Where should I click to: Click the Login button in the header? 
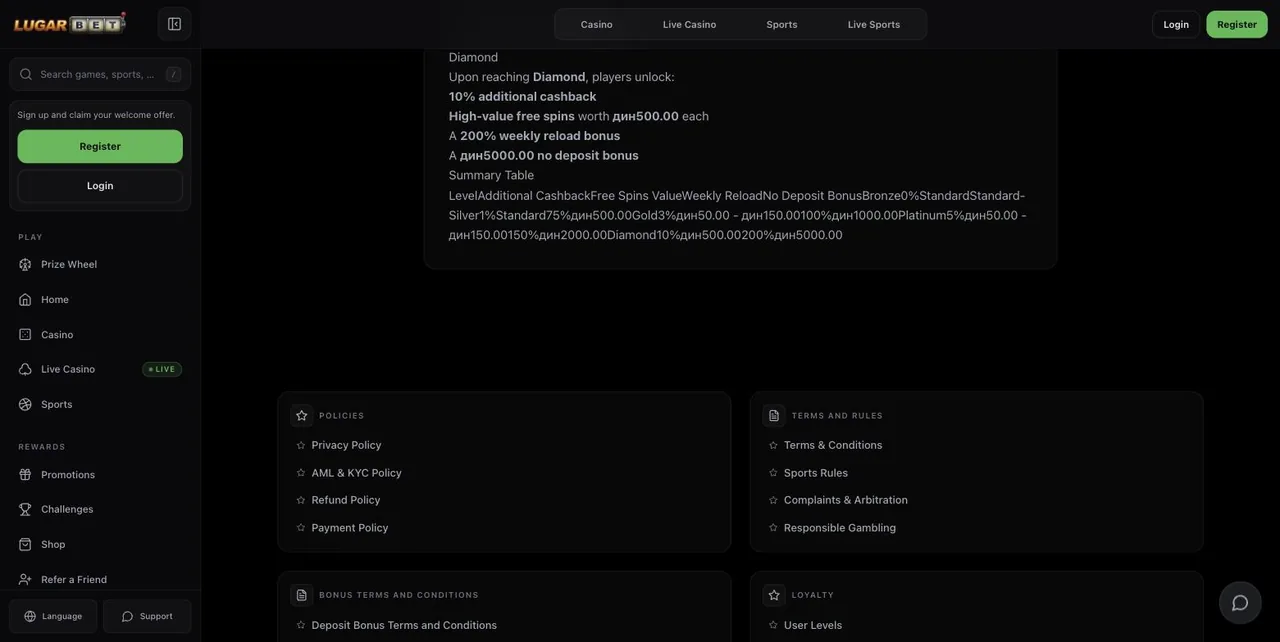[1176, 24]
